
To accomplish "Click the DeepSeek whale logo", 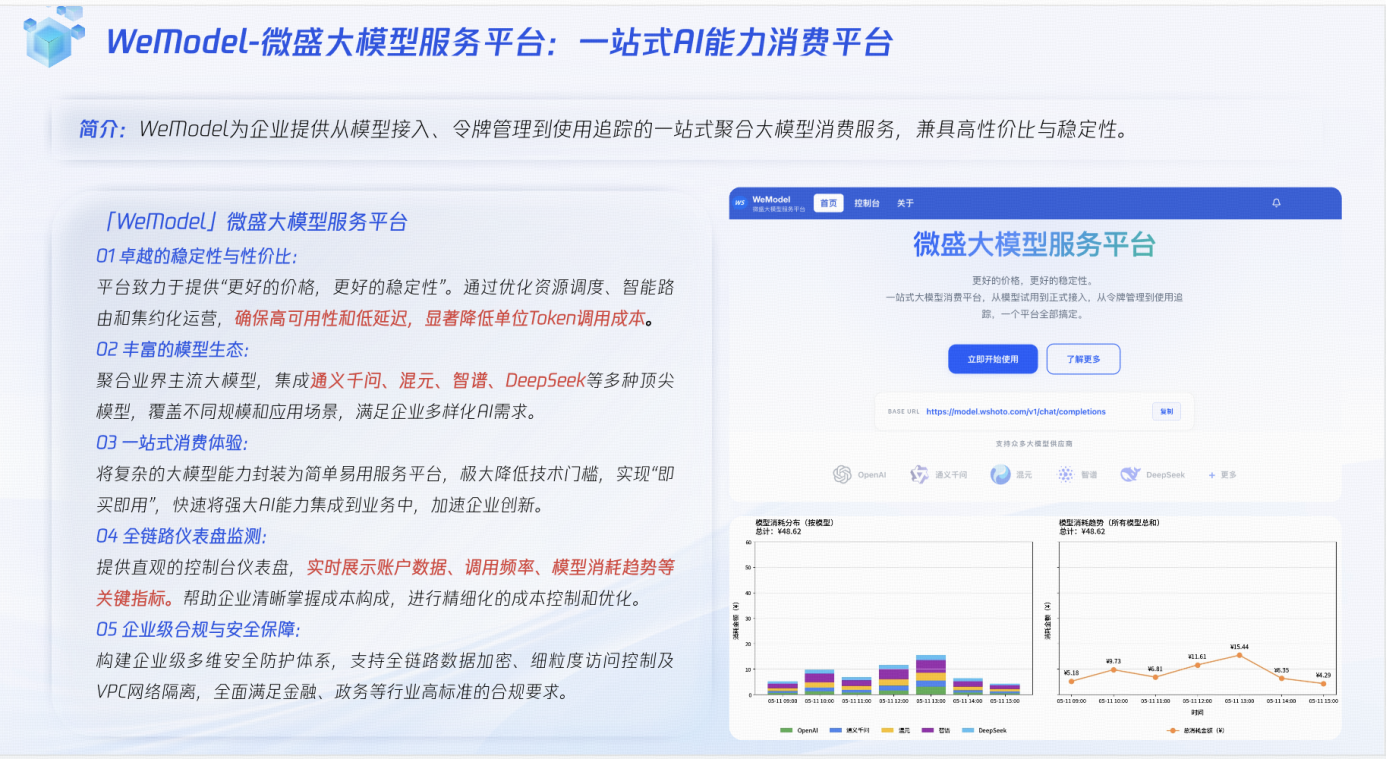I will tap(1131, 475).
